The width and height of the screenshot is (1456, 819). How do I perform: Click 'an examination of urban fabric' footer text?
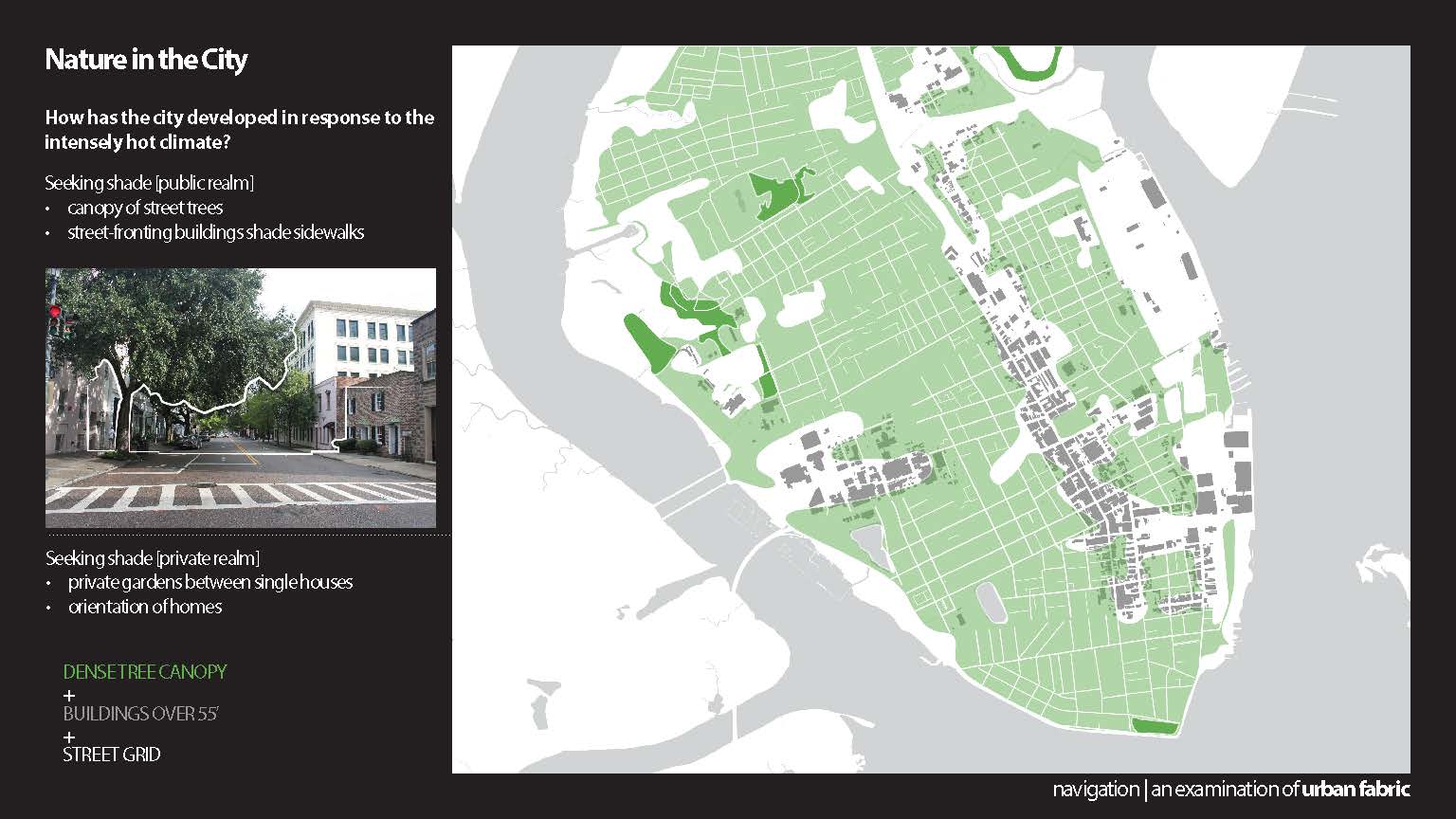coord(1281,790)
